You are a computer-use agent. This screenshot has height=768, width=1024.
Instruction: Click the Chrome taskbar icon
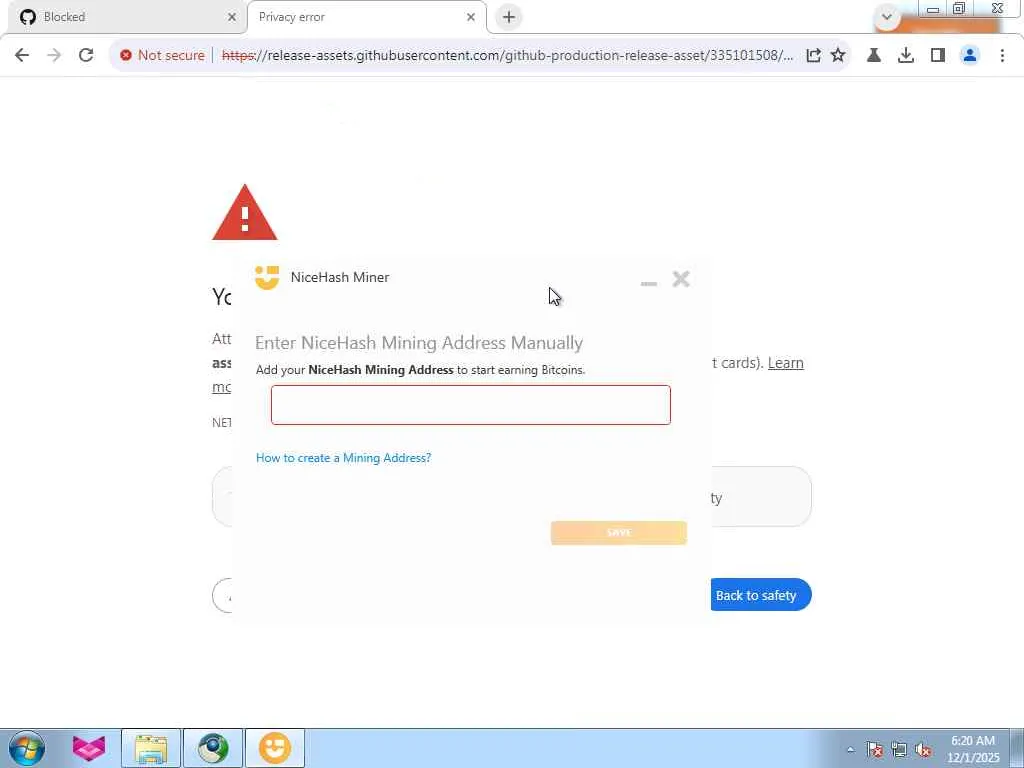tap(213, 748)
